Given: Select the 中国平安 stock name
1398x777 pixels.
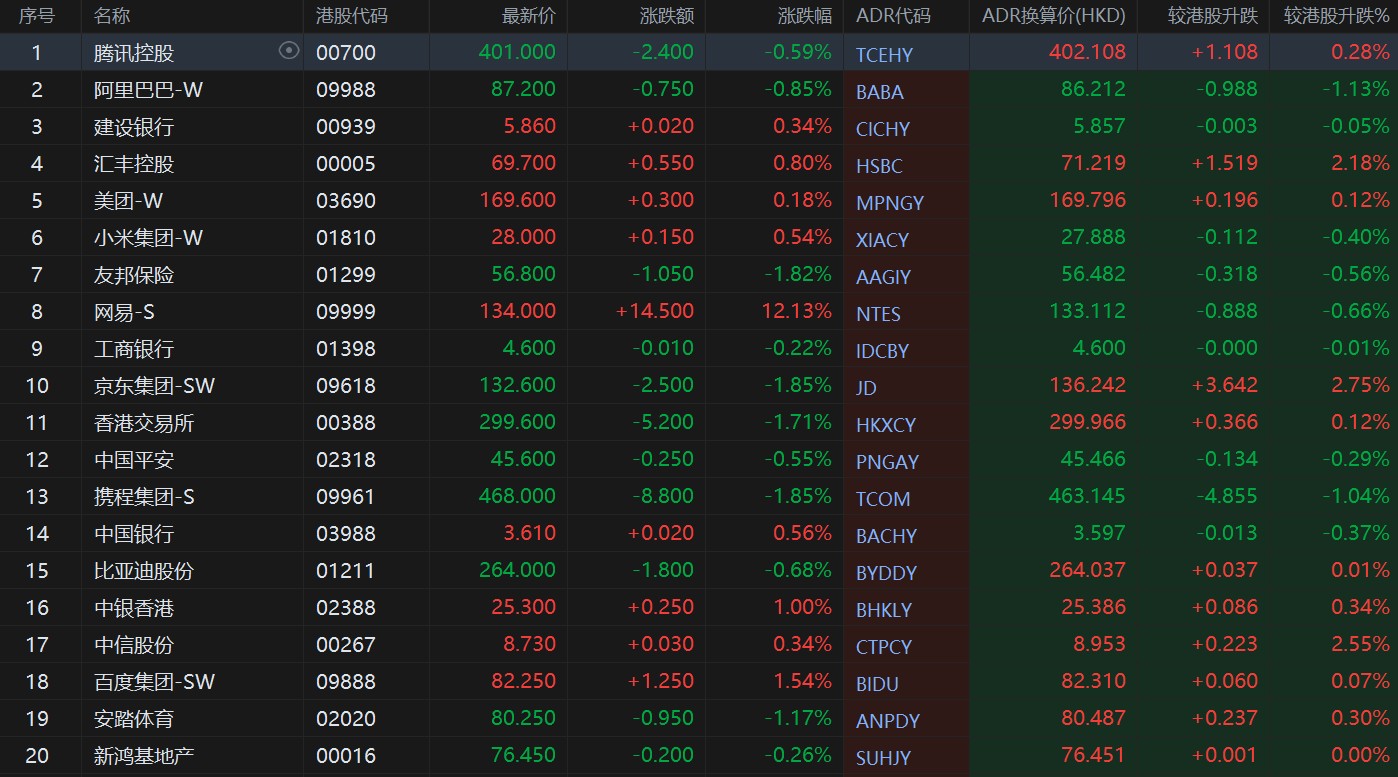Looking at the screenshot, I should (134, 460).
